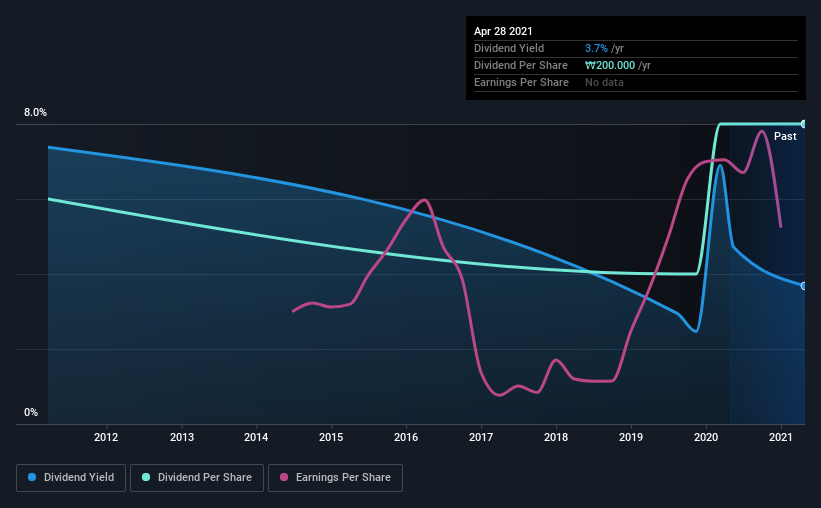Click the 2018 x-axis label
The image size is (821, 508).
556,437
